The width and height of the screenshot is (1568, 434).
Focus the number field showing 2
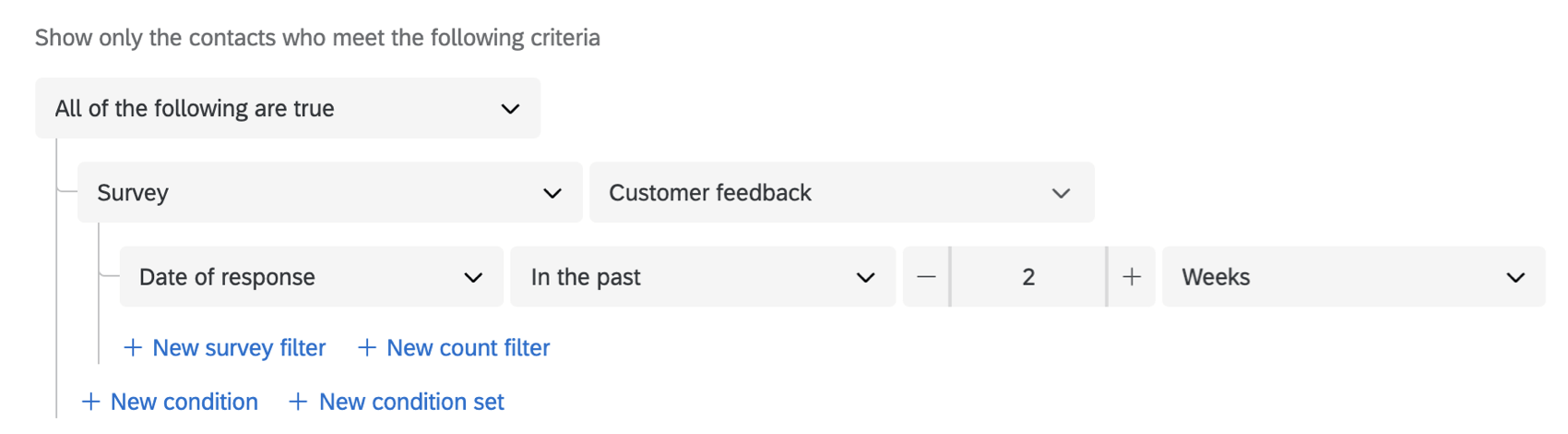click(x=1028, y=277)
